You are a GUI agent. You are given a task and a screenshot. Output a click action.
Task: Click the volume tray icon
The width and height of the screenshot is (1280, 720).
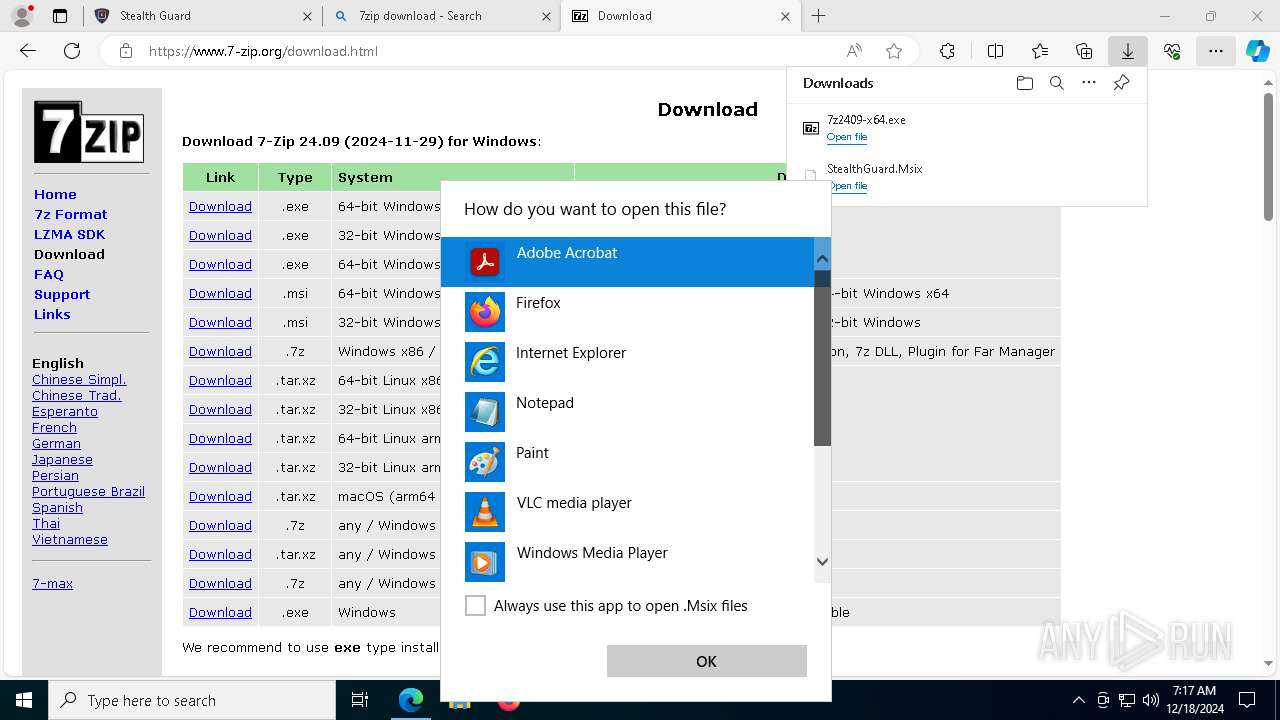pyautogui.click(x=1150, y=700)
